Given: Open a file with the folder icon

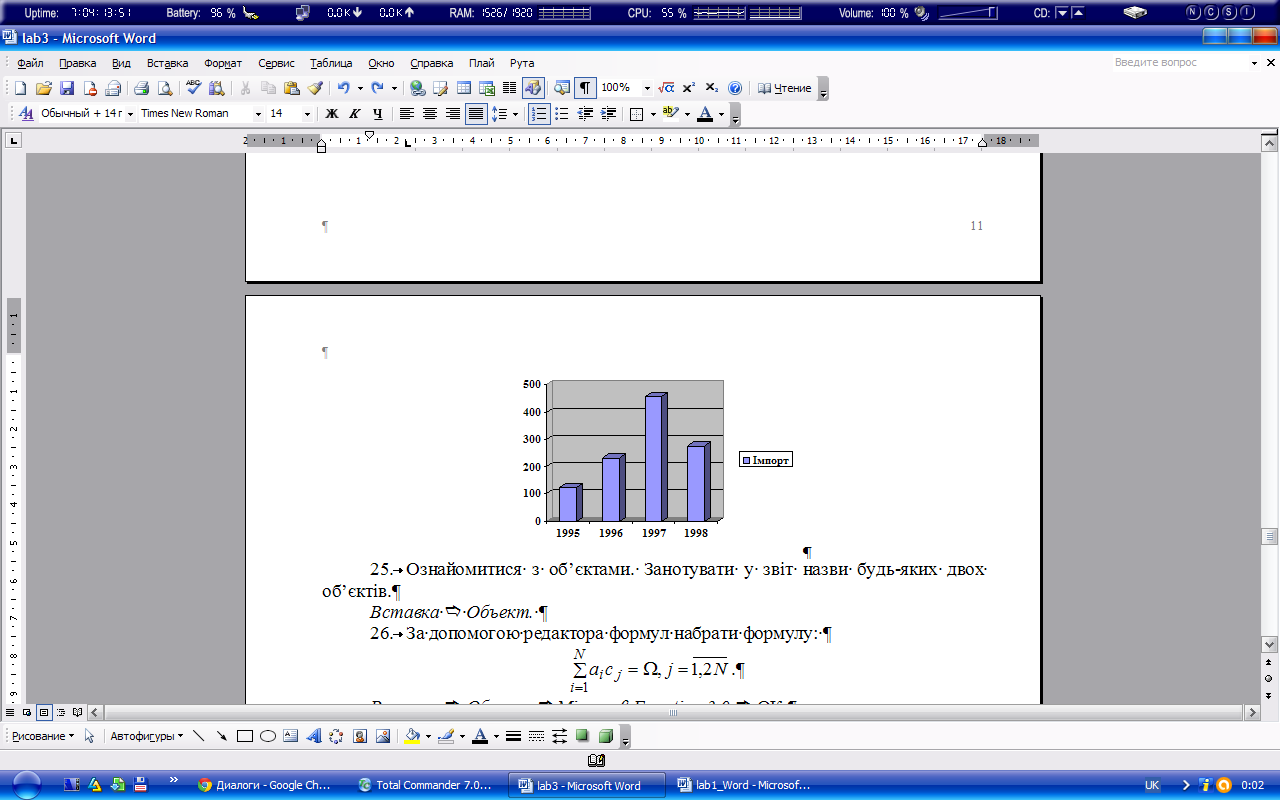Looking at the screenshot, I should (44, 88).
